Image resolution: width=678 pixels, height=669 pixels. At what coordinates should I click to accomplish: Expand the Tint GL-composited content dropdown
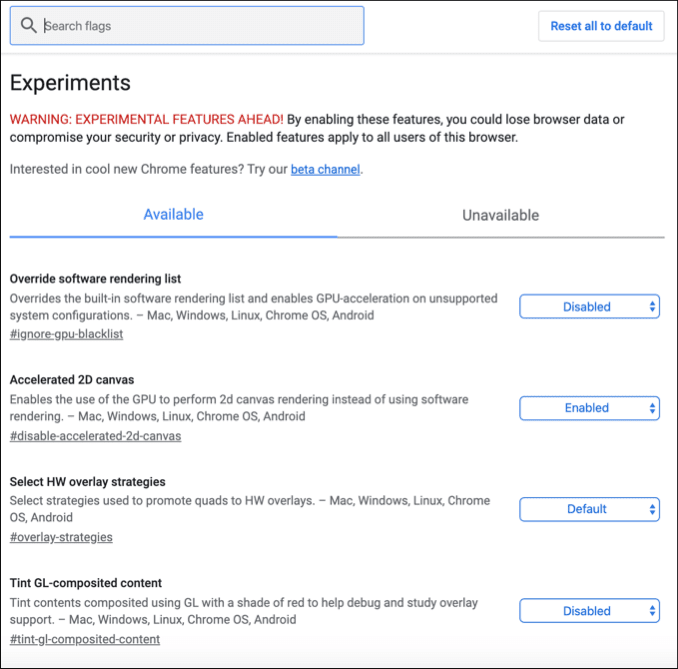click(x=589, y=611)
